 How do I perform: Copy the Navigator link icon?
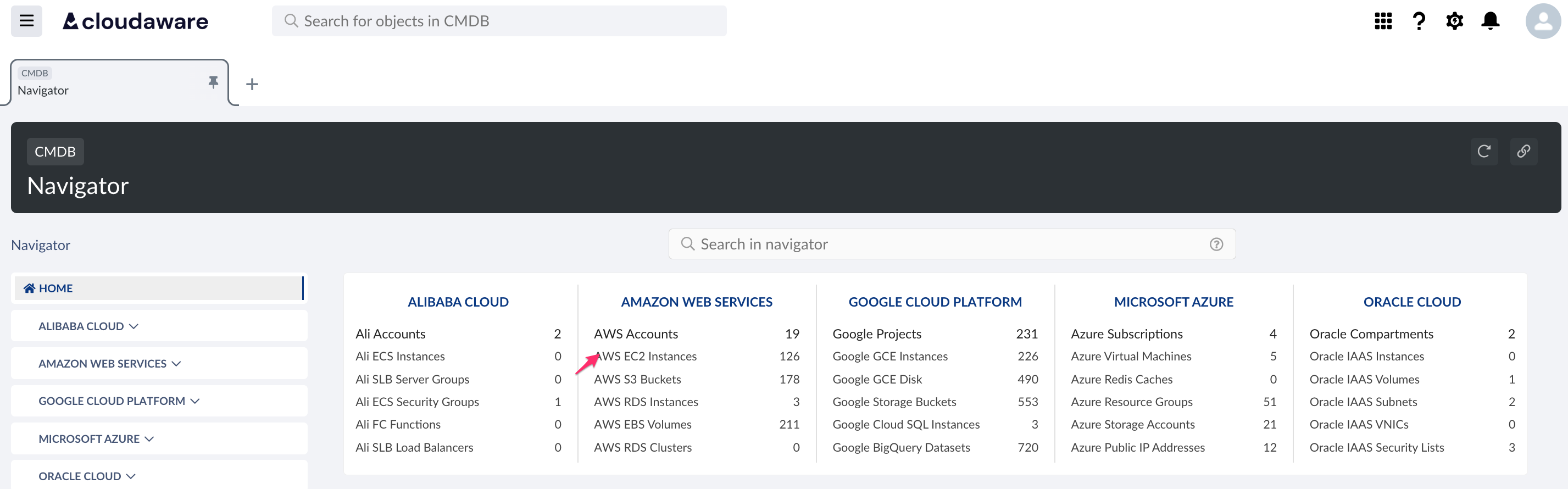1523,152
